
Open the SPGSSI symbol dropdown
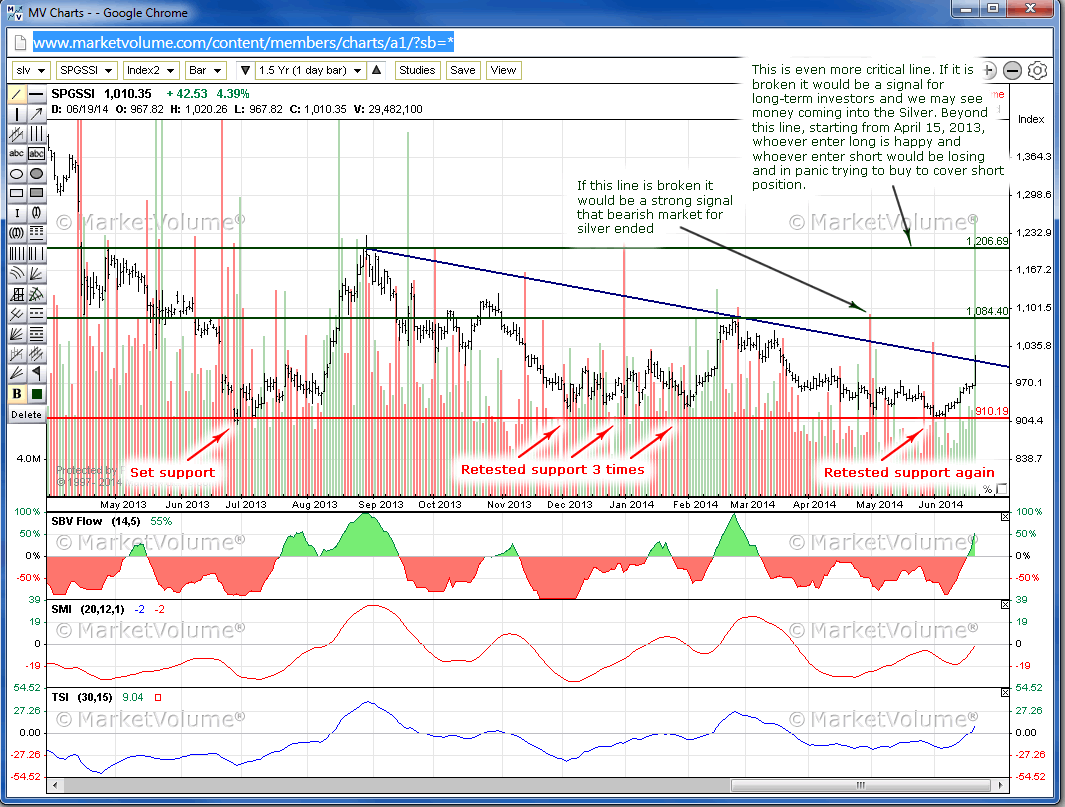(x=86, y=70)
